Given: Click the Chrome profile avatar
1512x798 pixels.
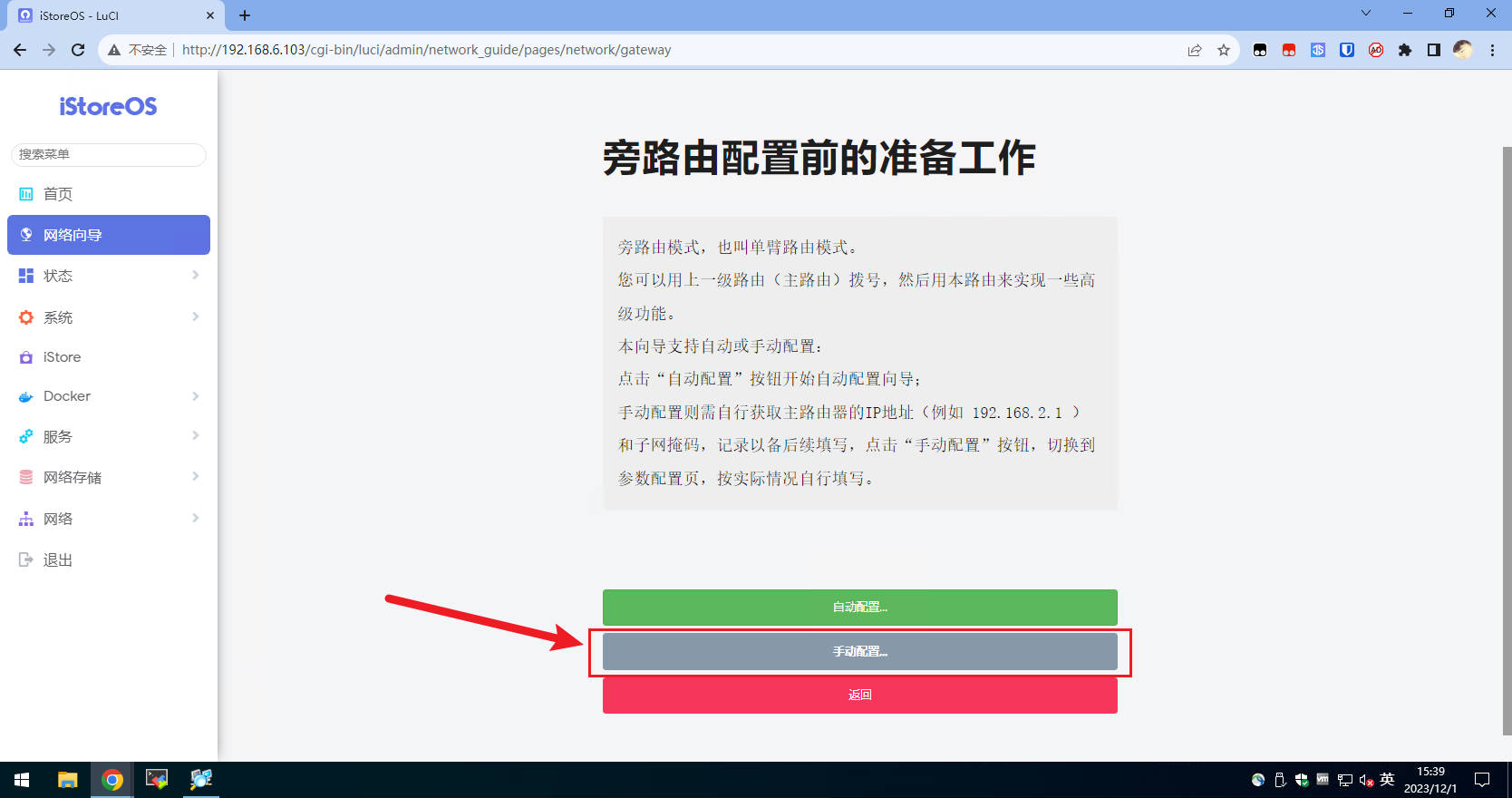Looking at the screenshot, I should (x=1462, y=50).
